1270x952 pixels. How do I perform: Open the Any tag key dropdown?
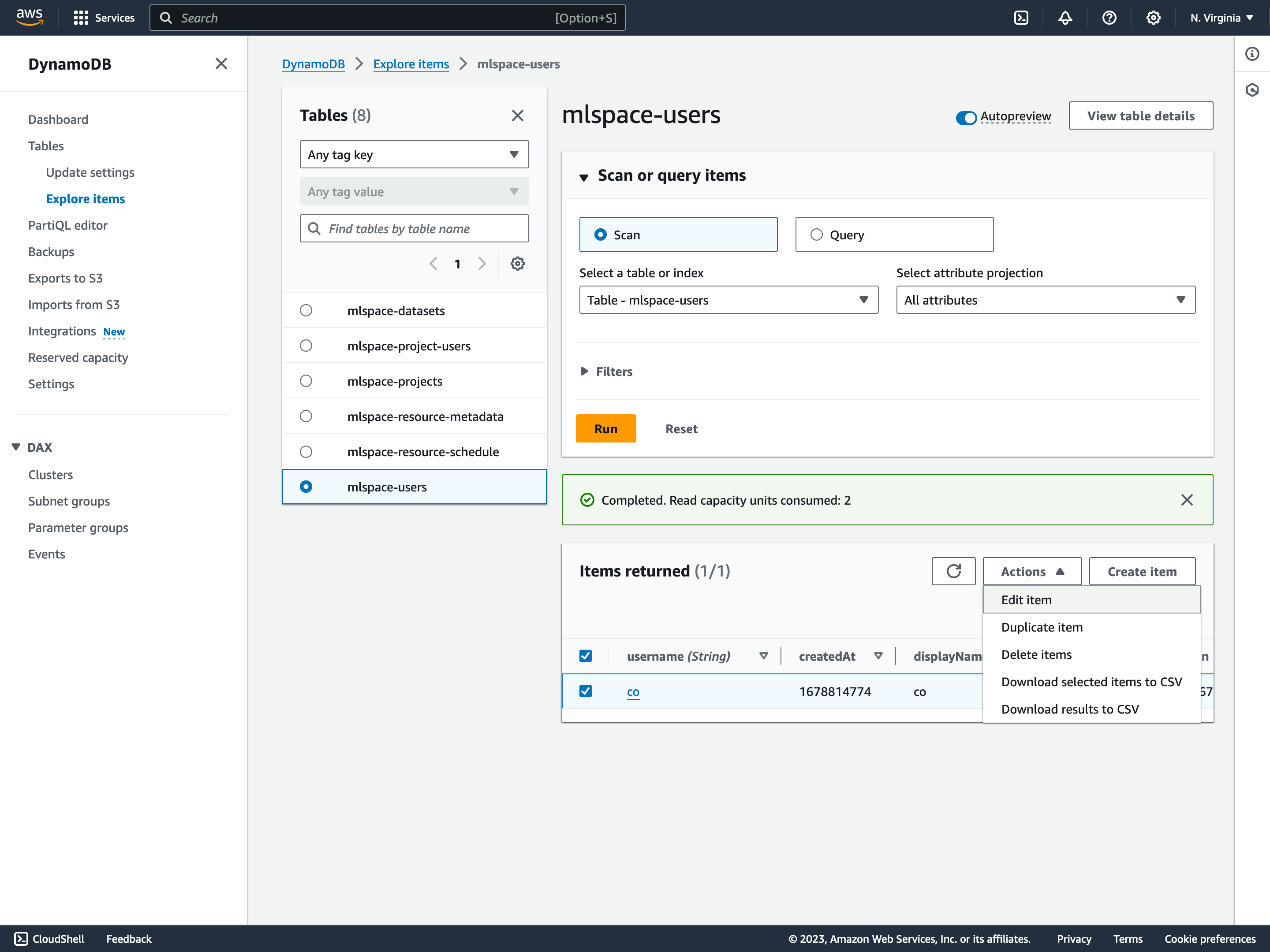[x=414, y=154]
